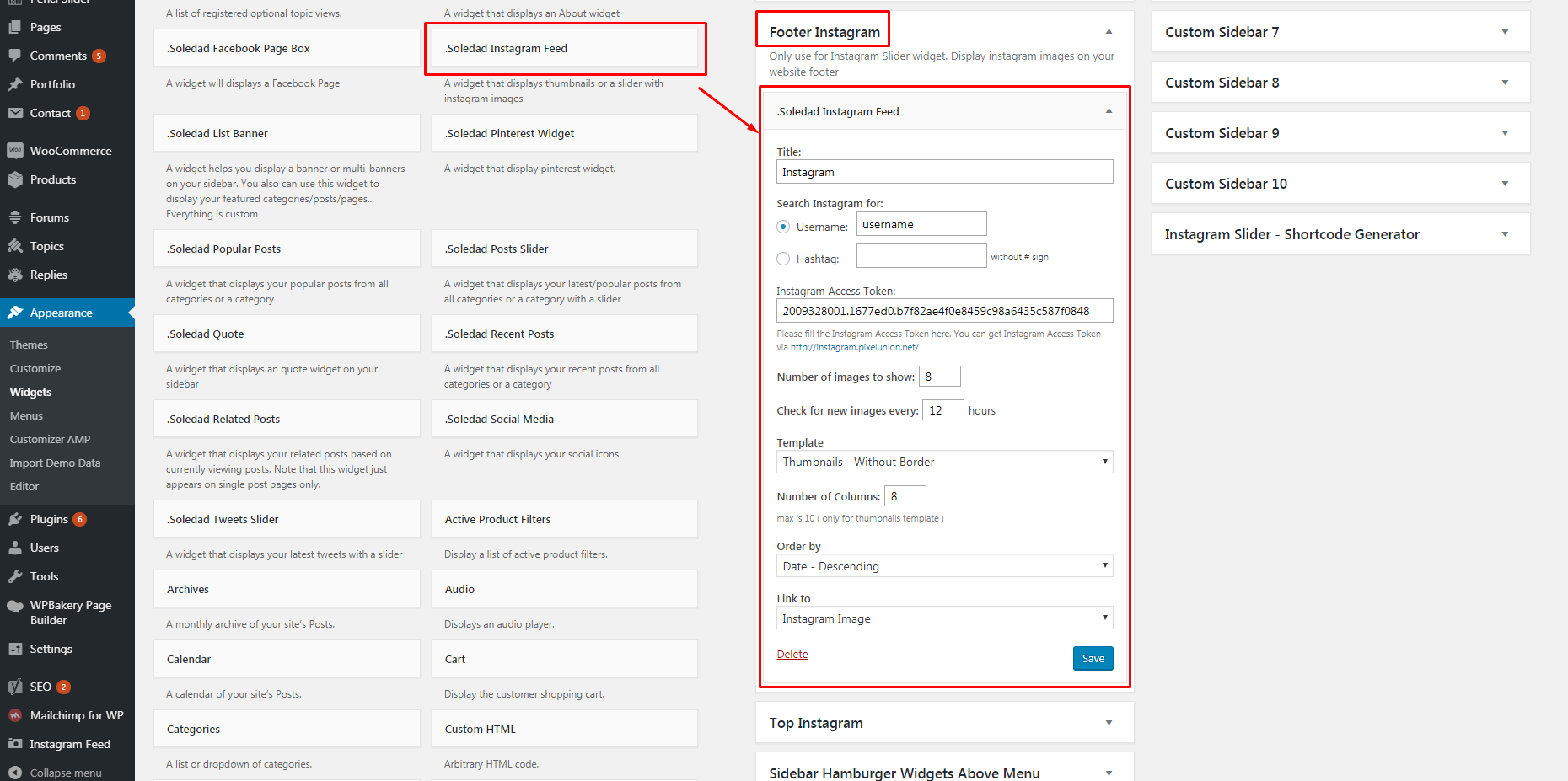The height and width of the screenshot is (781, 1568).
Task: Open Menus submenu item
Action: [26, 416]
